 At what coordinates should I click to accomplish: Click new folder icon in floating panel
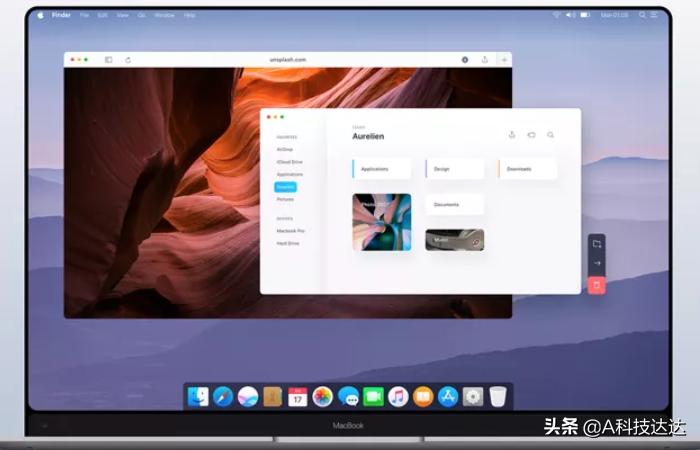(597, 244)
